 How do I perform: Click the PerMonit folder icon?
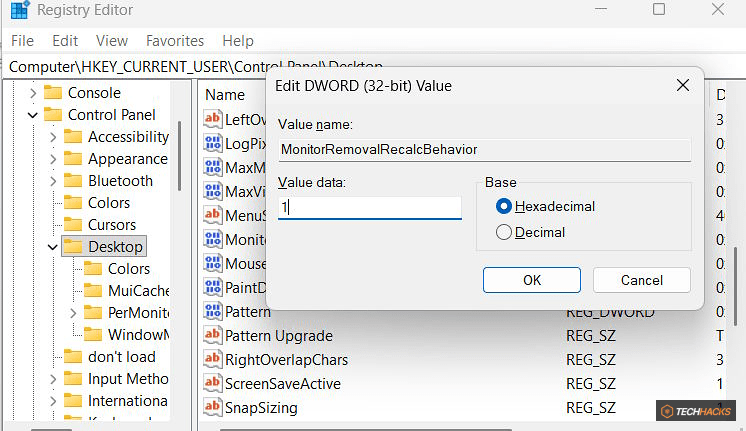click(x=93, y=313)
